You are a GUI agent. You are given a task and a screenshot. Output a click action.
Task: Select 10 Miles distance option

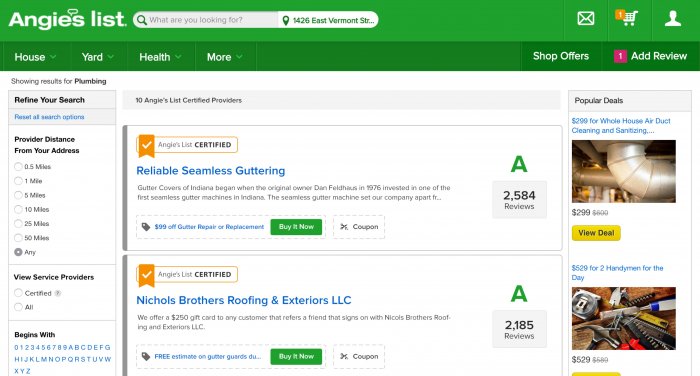pyautogui.click(x=18, y=209)
